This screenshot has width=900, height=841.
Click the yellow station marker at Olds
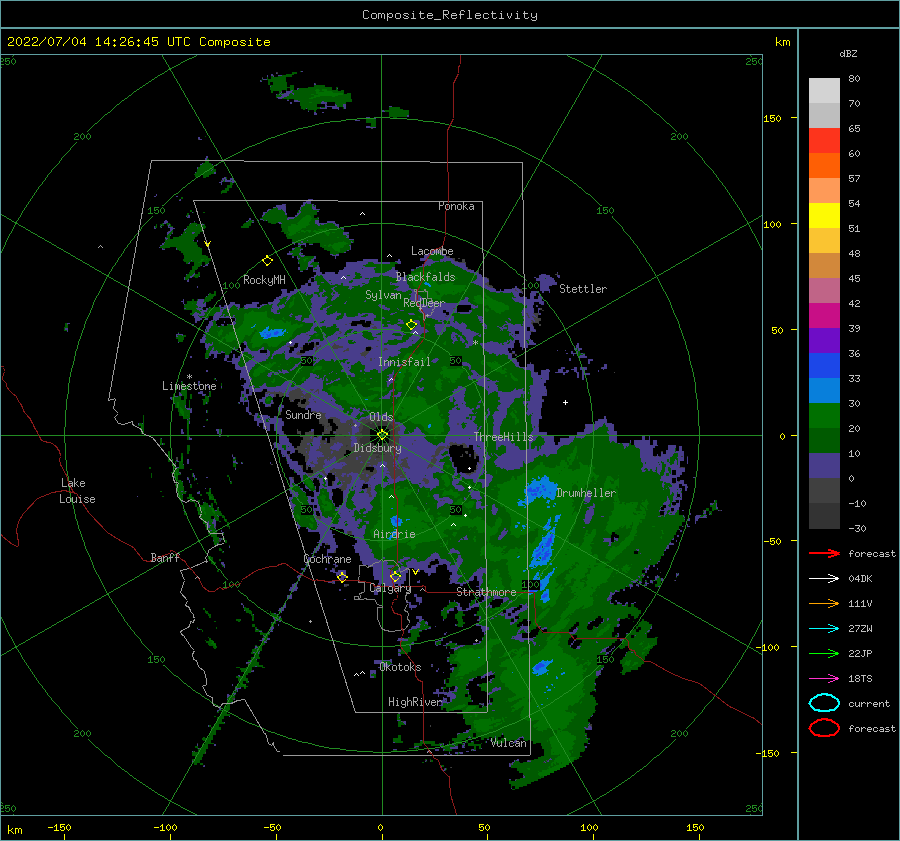point(382,435)
